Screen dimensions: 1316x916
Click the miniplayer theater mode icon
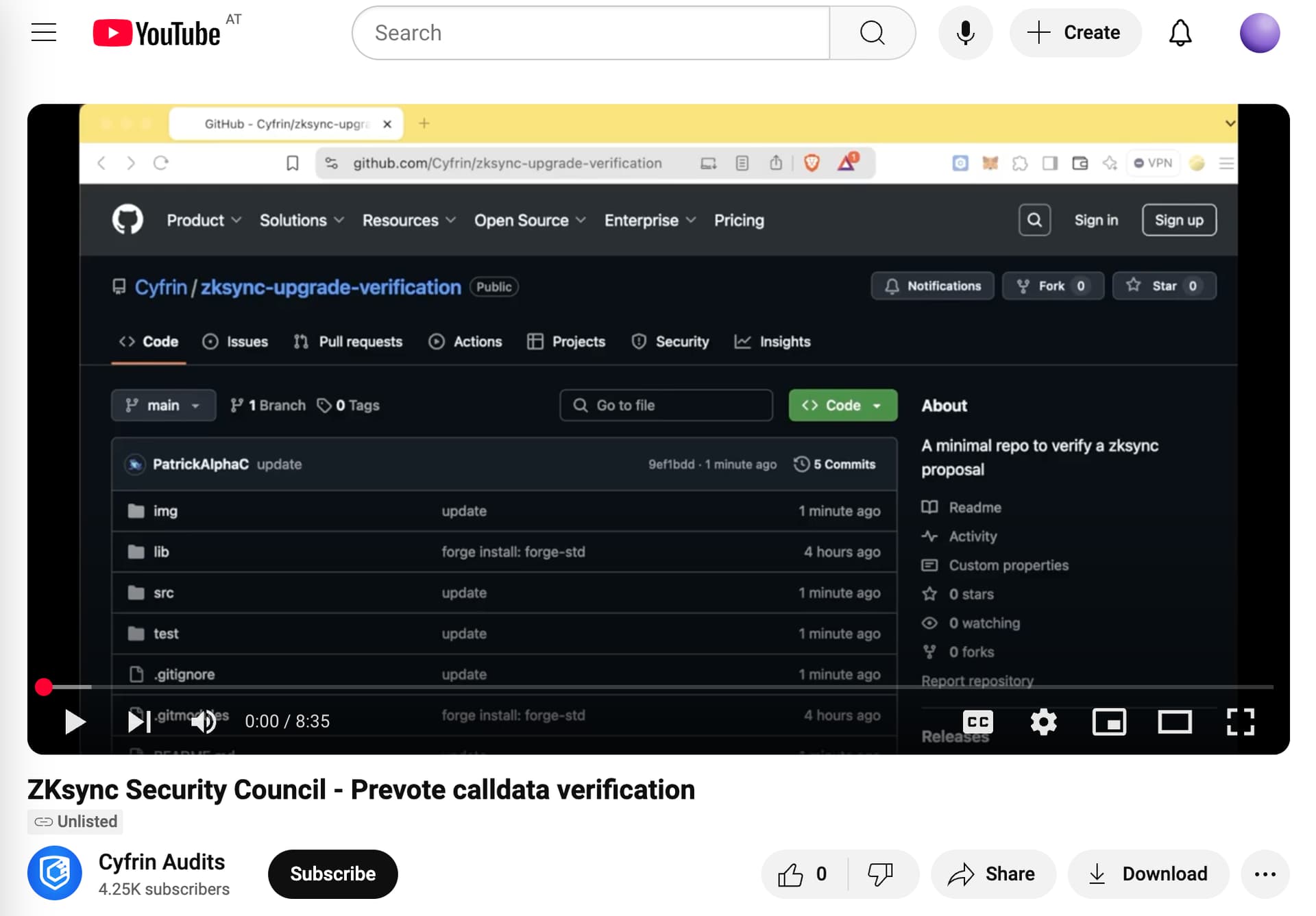click(1109, 721)
